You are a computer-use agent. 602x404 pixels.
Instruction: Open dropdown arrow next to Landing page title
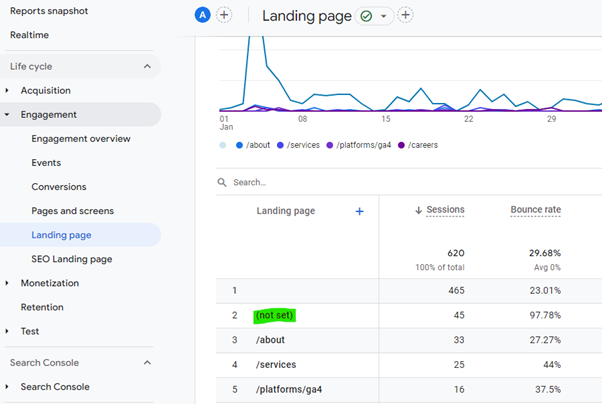click(384, 17)
